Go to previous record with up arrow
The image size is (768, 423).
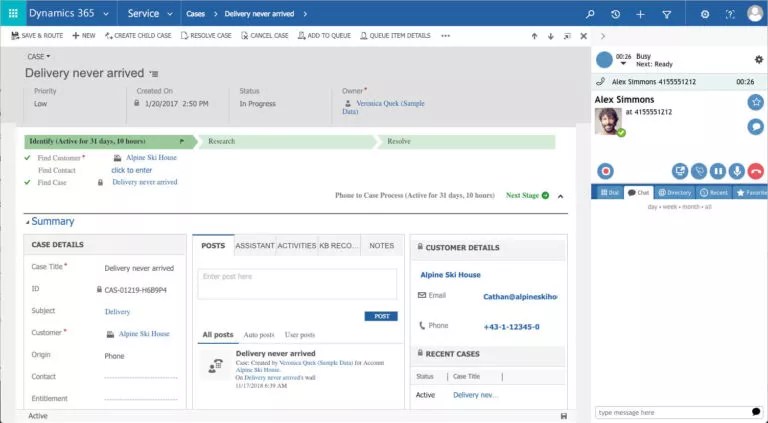534,36
